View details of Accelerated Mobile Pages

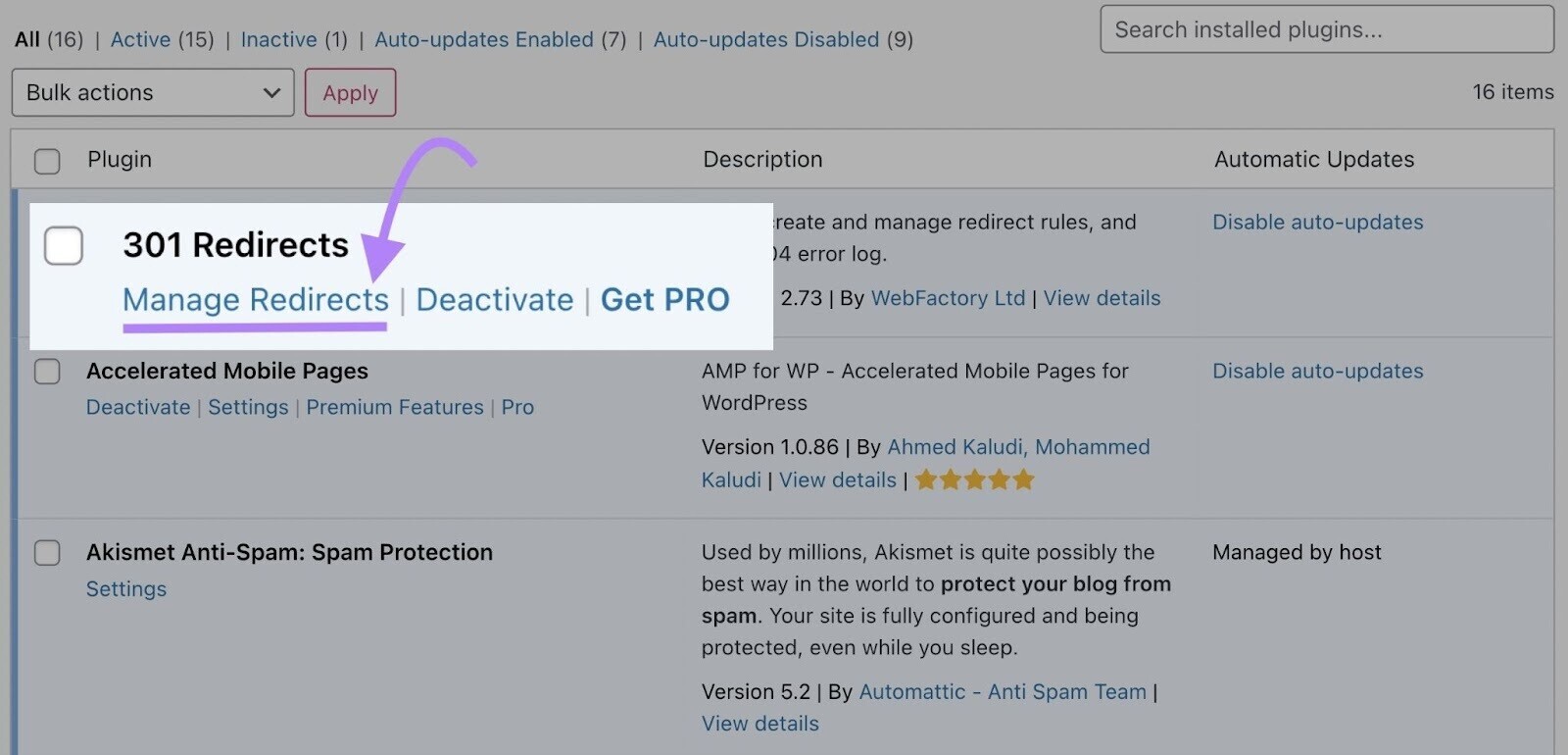coord(837,479)
